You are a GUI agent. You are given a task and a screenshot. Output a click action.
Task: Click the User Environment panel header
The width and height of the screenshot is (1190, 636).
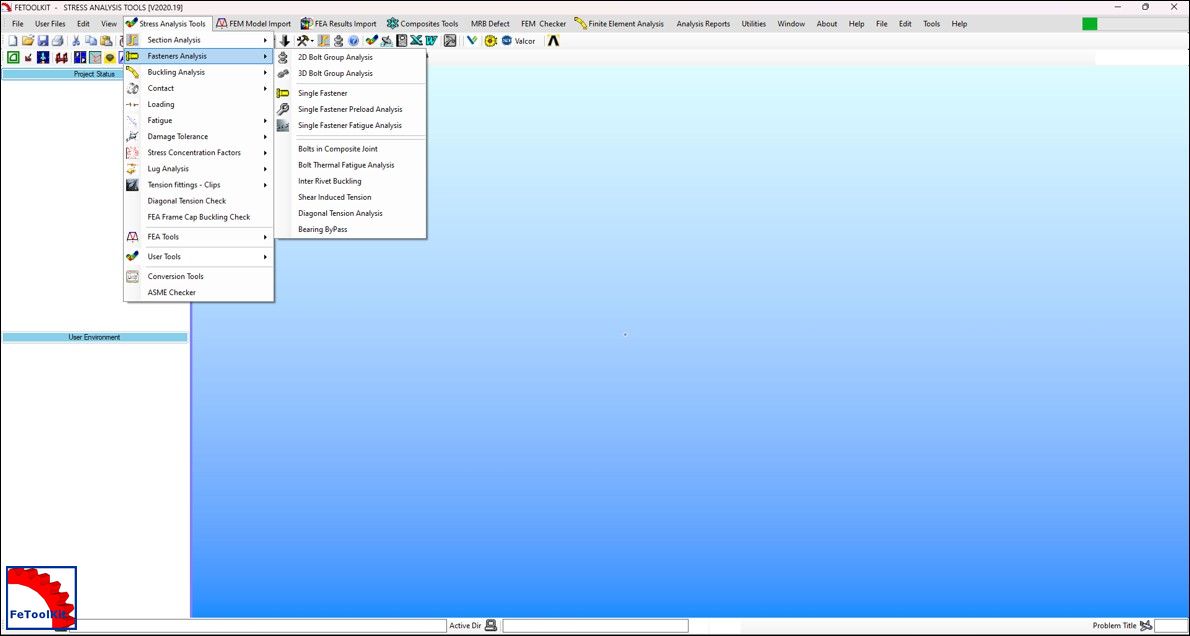coord(95,337)
